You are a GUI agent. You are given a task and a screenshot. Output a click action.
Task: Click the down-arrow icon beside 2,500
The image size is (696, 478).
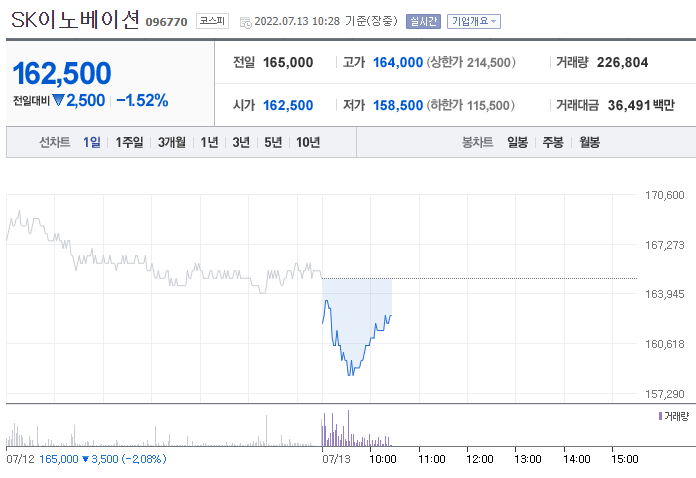coord(58,100)
